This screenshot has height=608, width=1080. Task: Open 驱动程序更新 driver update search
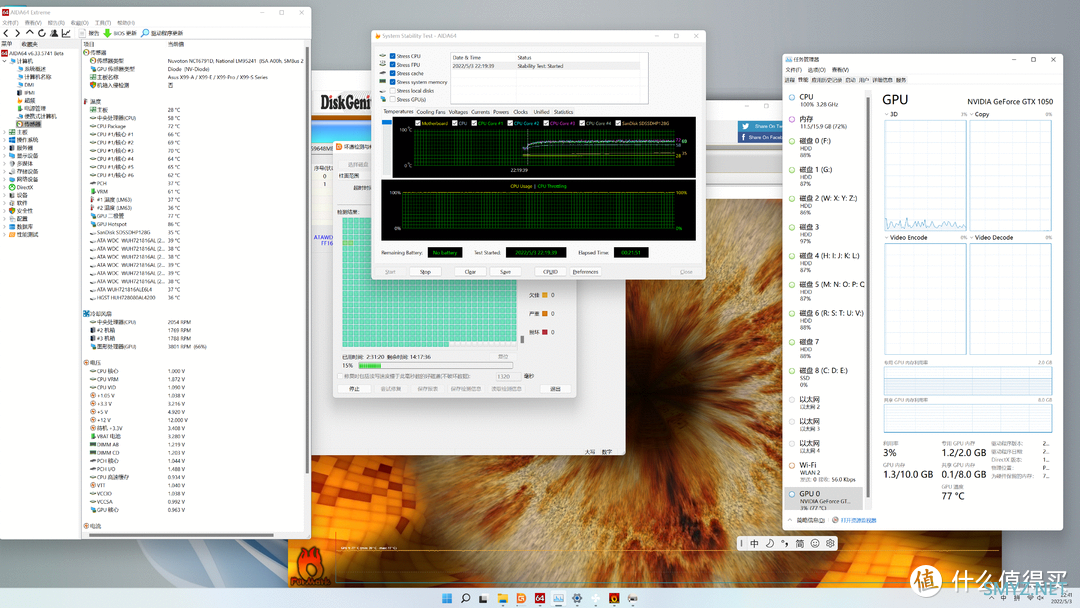pos(162,33)
